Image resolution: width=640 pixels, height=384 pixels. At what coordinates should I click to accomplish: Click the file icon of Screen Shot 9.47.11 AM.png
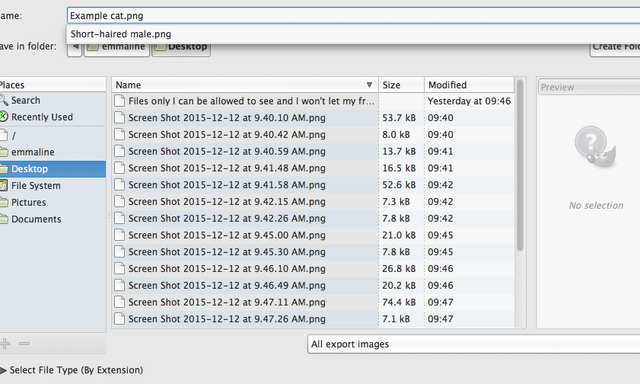119,302
